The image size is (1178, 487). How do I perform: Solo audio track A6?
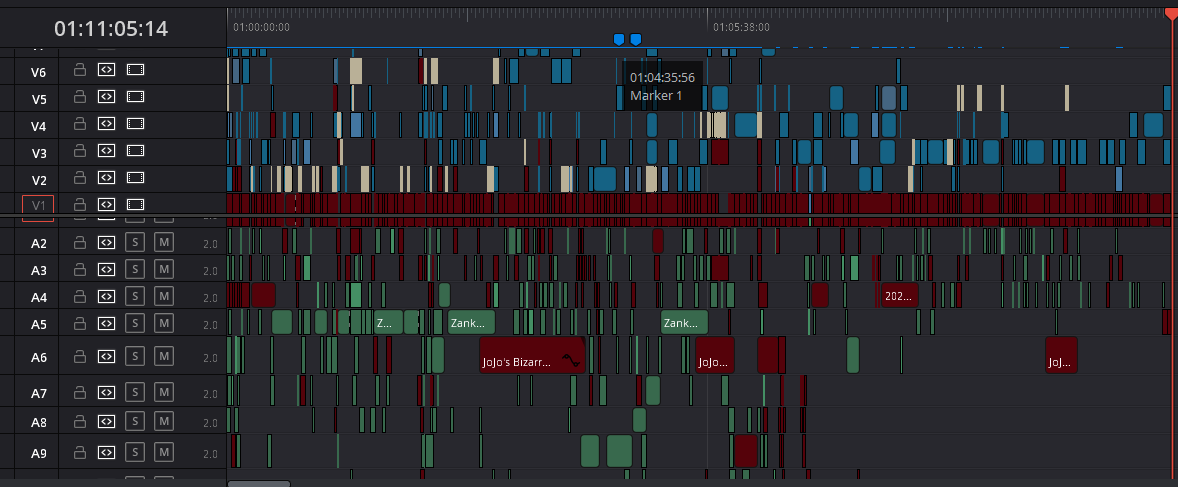pos(134,357)
